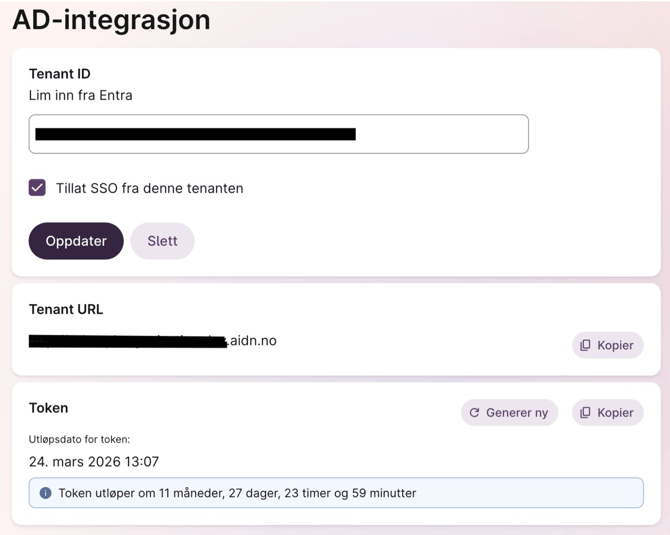Viewport: 670px width, 535px height.
Task: Toggle the Tillat SSO checkbox
Action: point(37,188)
